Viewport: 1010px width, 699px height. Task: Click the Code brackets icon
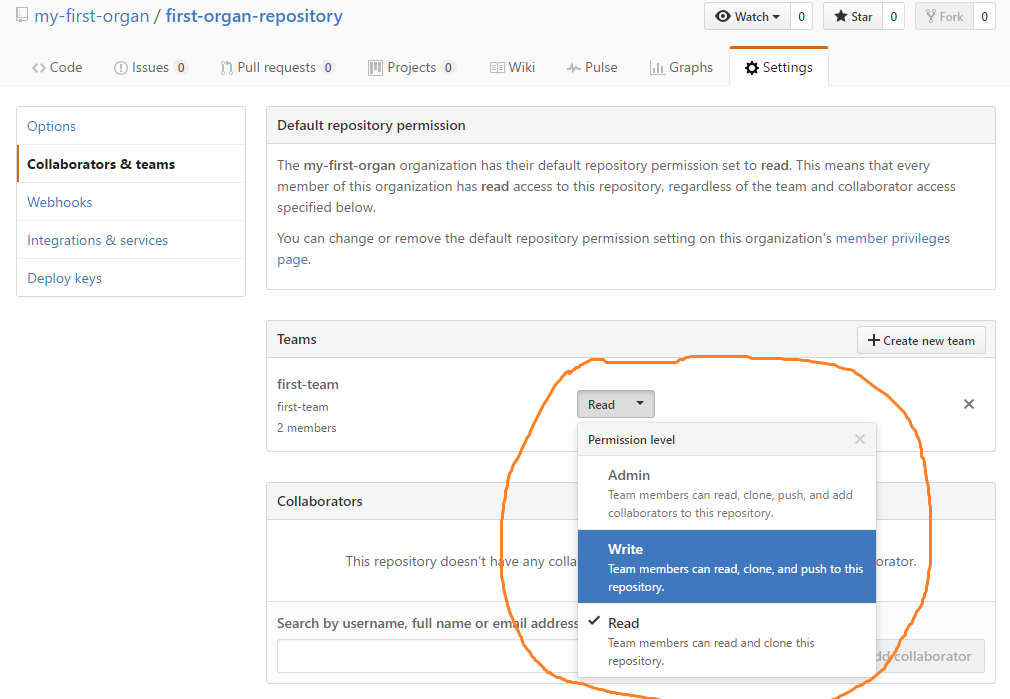(x=39, y=68)
